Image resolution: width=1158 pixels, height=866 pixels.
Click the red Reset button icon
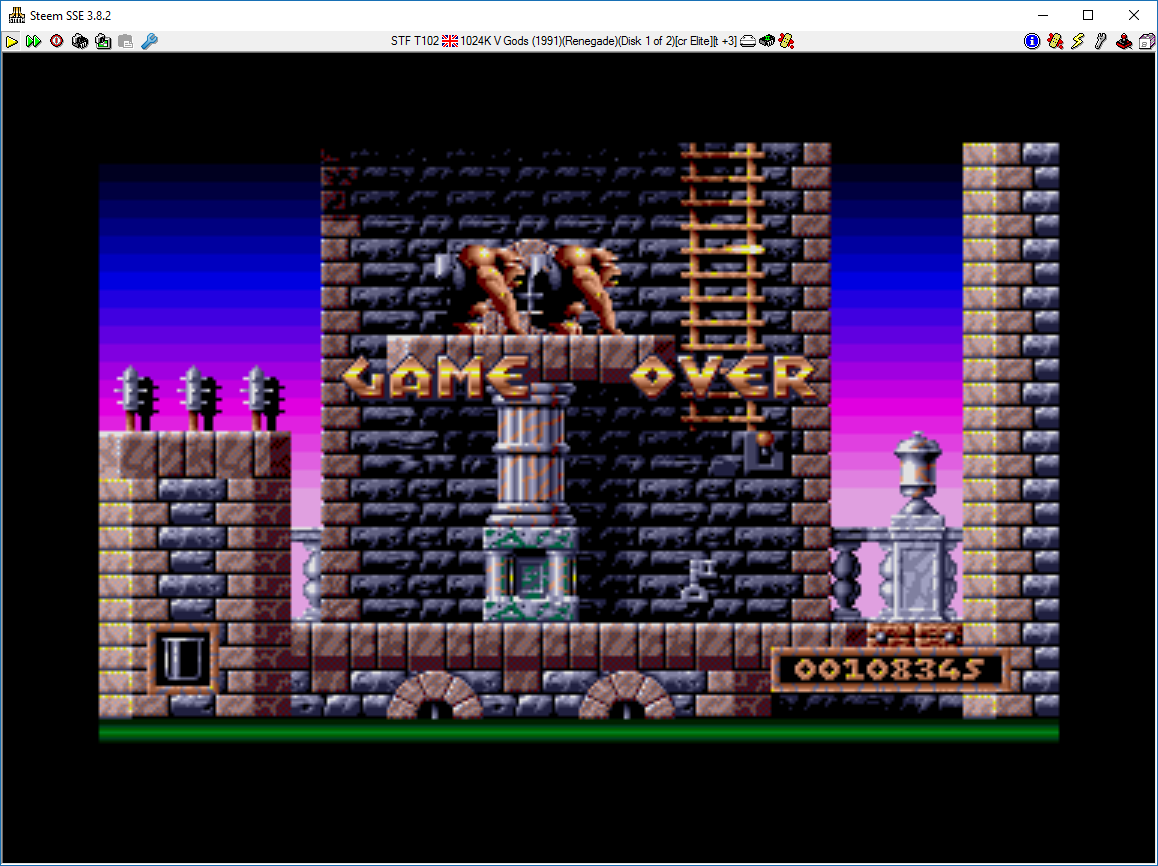tap(57, 41)
